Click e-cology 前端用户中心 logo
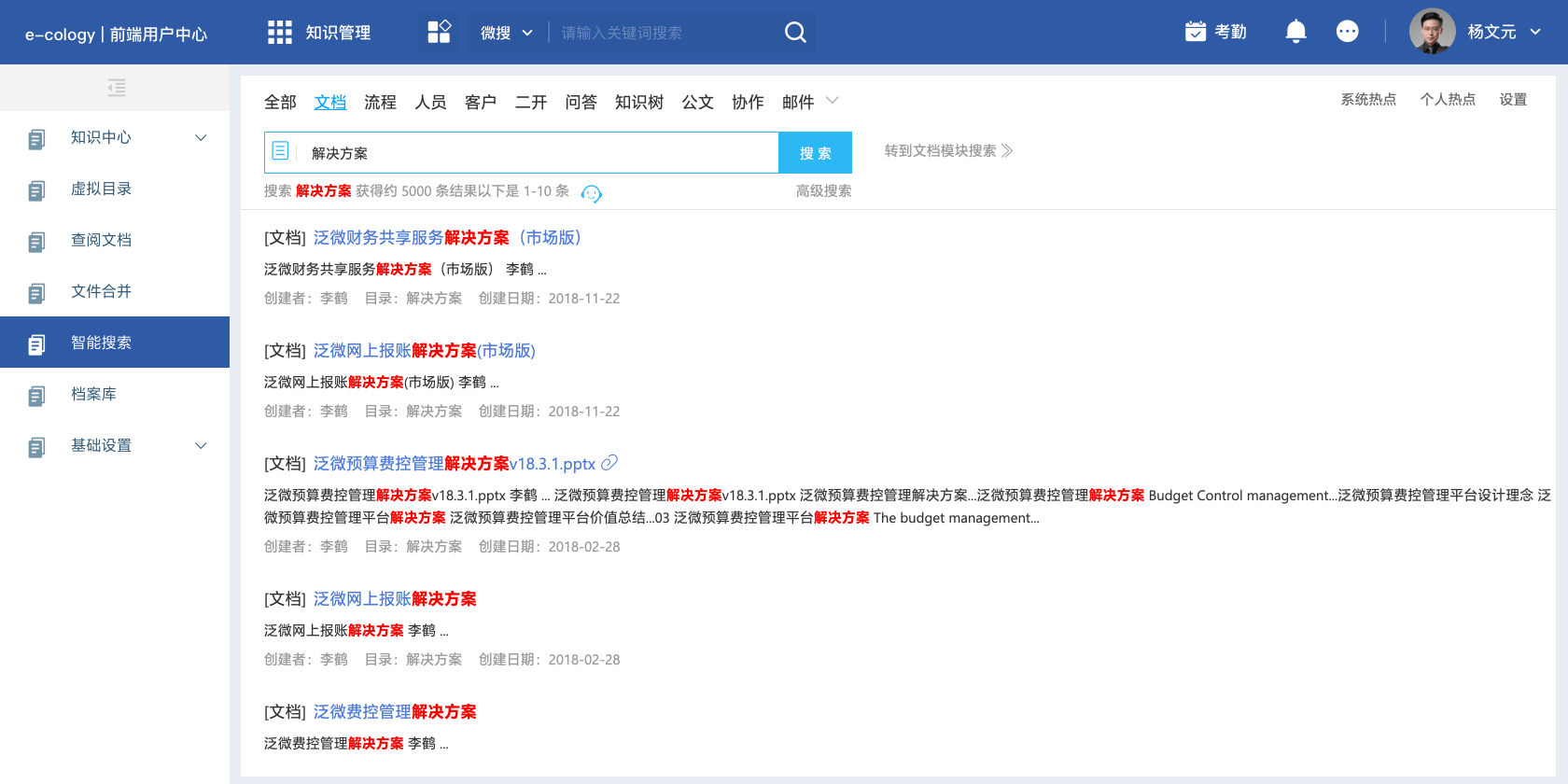This screenshot has width=1568, height=784. tap(116, 34)
